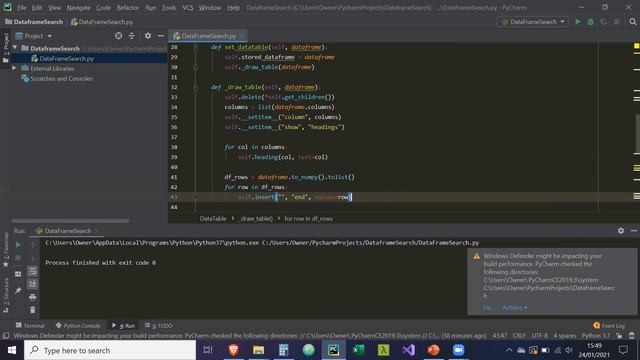The image size is (640, 360).
Task: Expand External Libraries node
Action: [x=14, y=68]
